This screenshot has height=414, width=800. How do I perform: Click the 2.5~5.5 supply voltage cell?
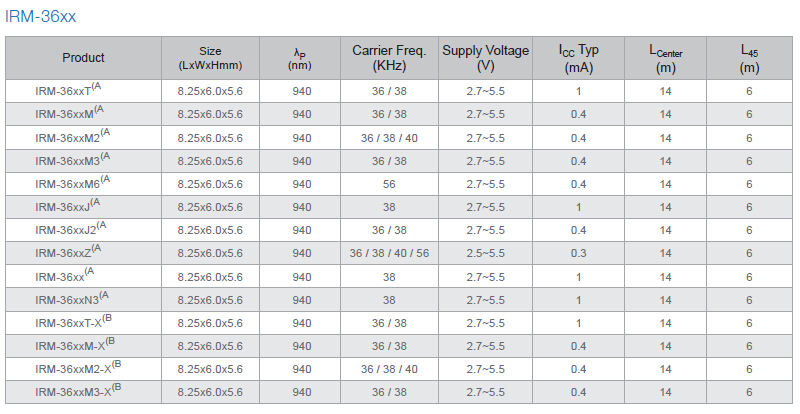[486, 253]
